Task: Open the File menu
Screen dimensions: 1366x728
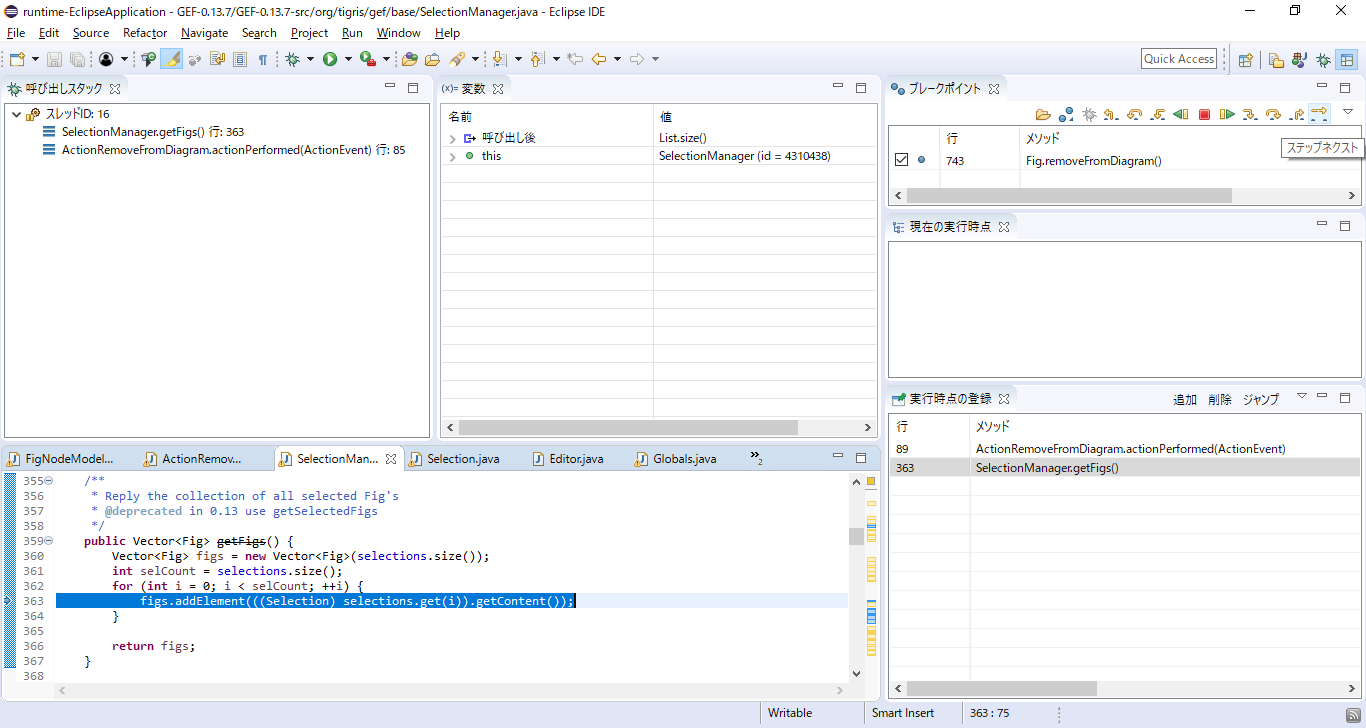Action: click(16, 33)
